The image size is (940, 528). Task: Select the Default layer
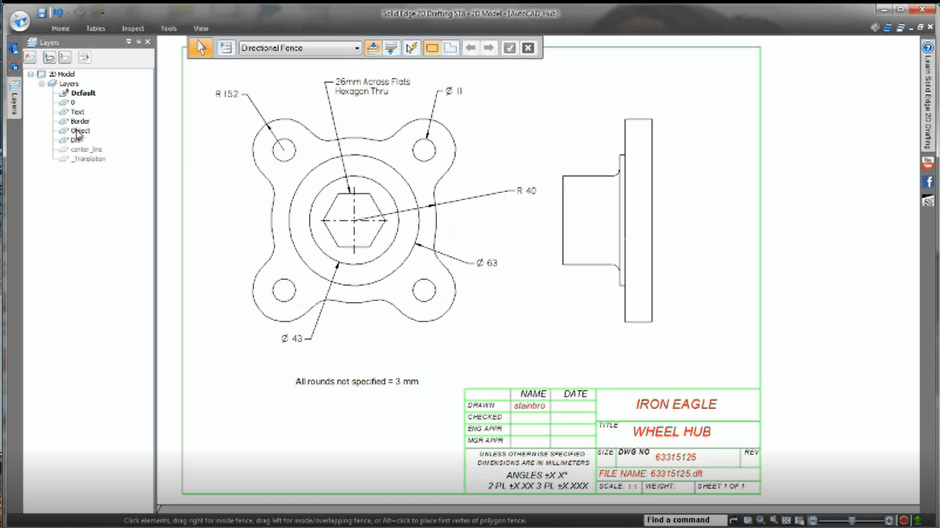[x=83, y=93]
